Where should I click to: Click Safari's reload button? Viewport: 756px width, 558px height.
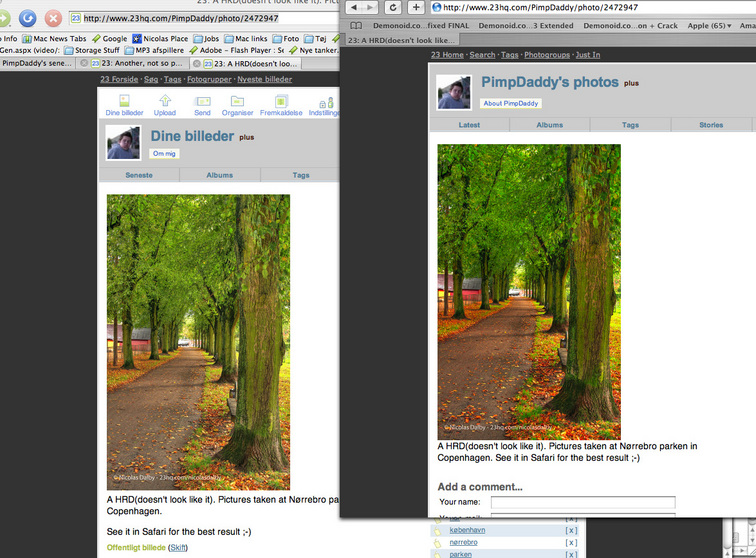point(393,7)
